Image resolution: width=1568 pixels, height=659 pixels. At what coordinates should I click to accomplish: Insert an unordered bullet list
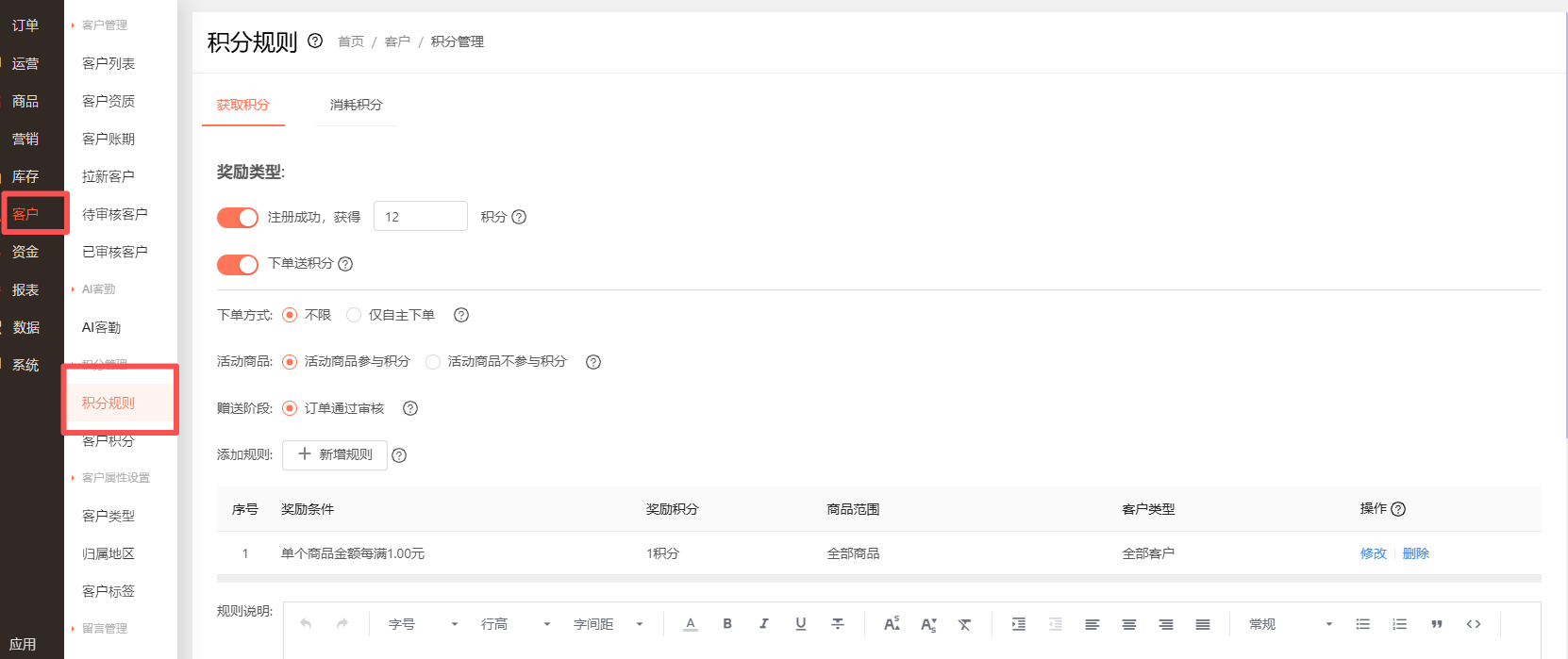coord(1363,624)
